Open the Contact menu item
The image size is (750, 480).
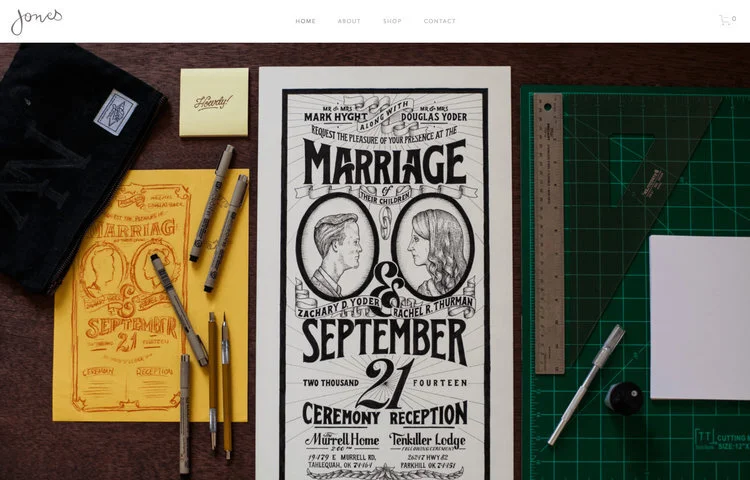440,21
